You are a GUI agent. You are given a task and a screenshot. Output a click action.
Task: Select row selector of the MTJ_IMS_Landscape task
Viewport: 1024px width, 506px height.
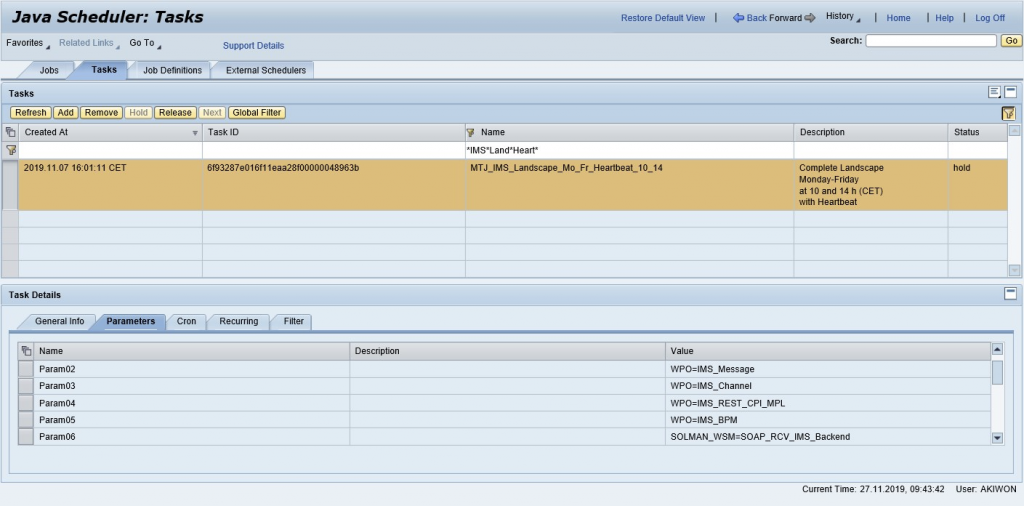(10, 185)
